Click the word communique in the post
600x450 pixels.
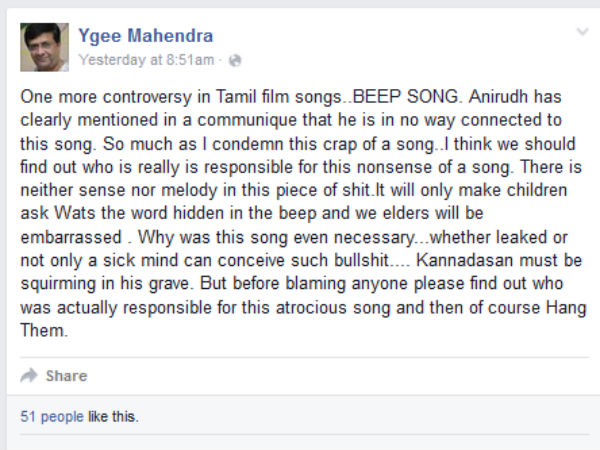pyautogui.click(x=247, y=120)
